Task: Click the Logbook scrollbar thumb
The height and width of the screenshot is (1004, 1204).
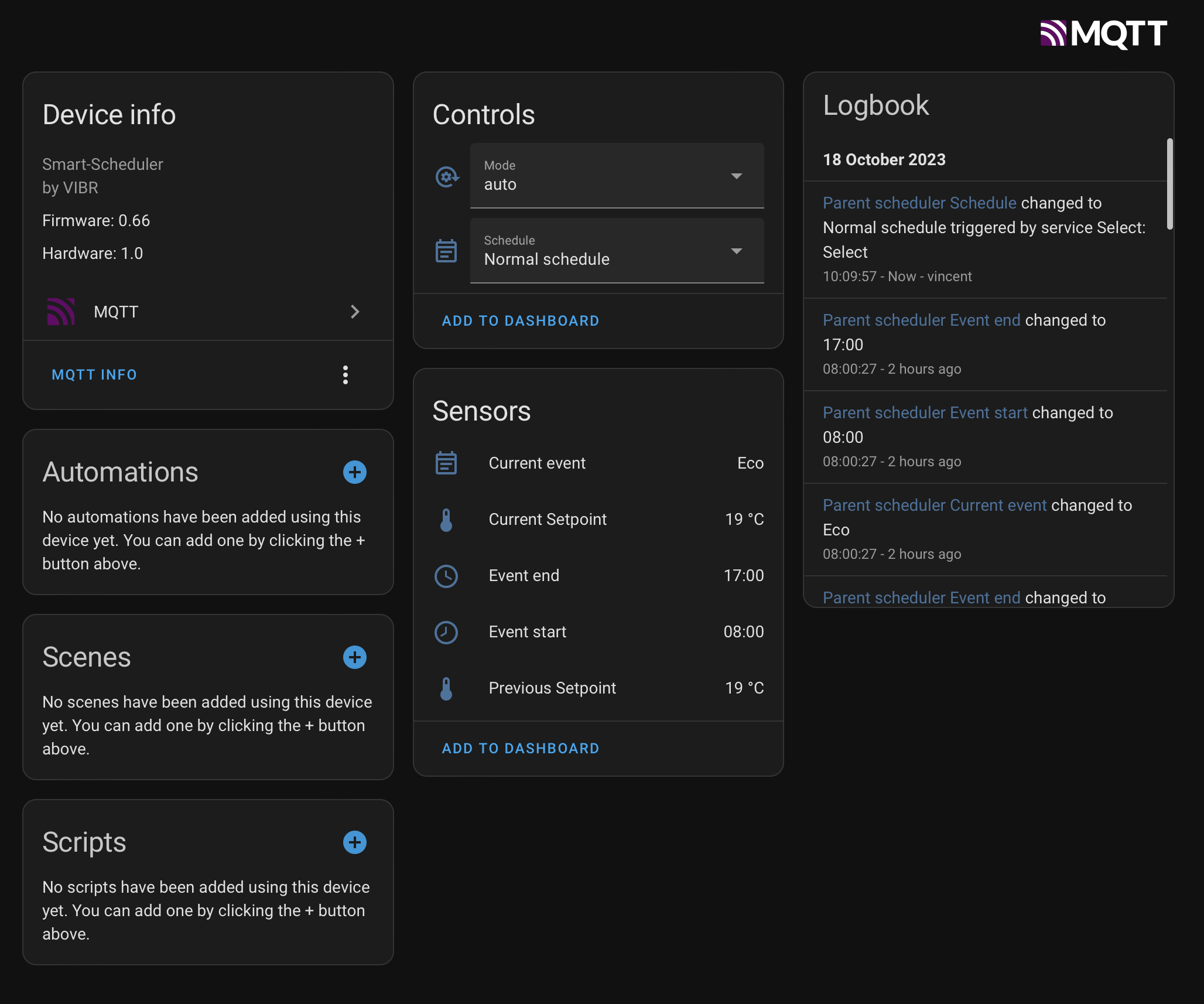Action: coord(1169,184)
